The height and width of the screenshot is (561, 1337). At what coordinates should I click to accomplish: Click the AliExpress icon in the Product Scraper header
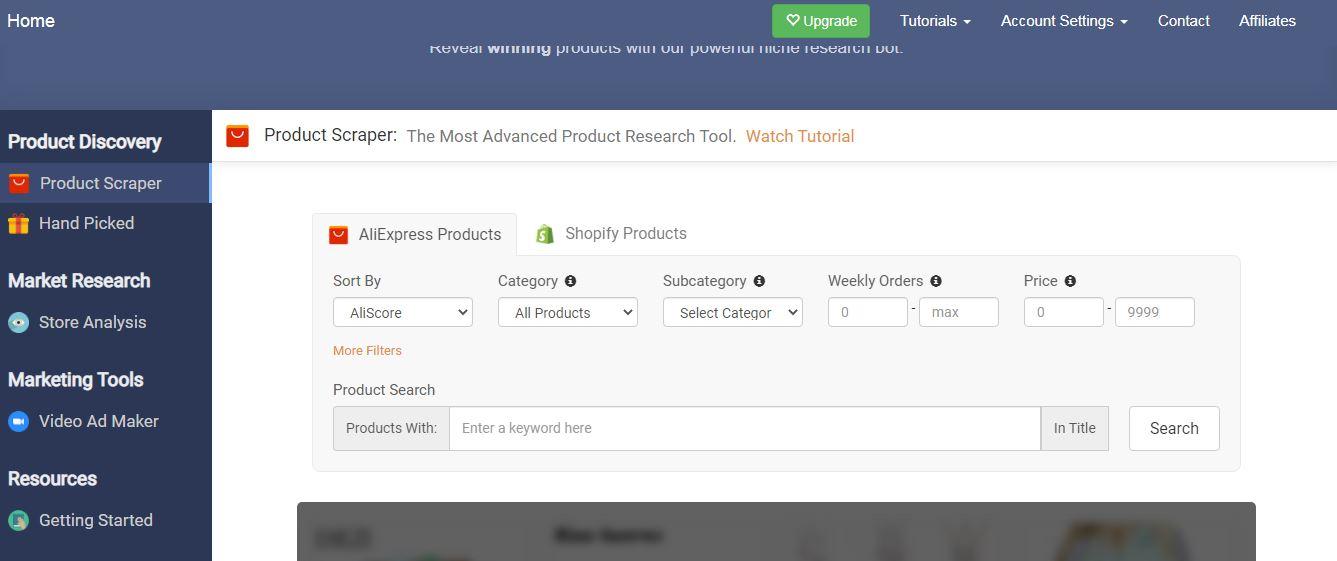click(237, 136)
